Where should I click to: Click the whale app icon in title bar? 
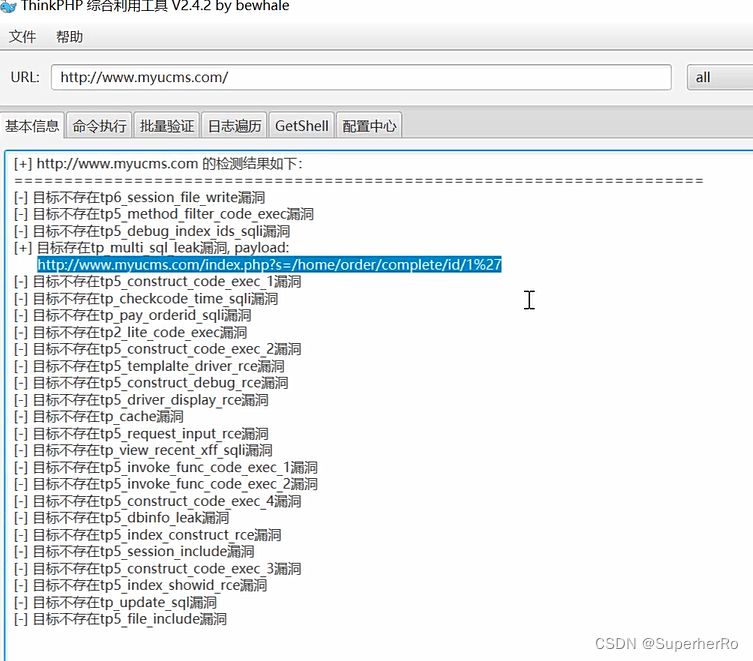tap(8, 7)
